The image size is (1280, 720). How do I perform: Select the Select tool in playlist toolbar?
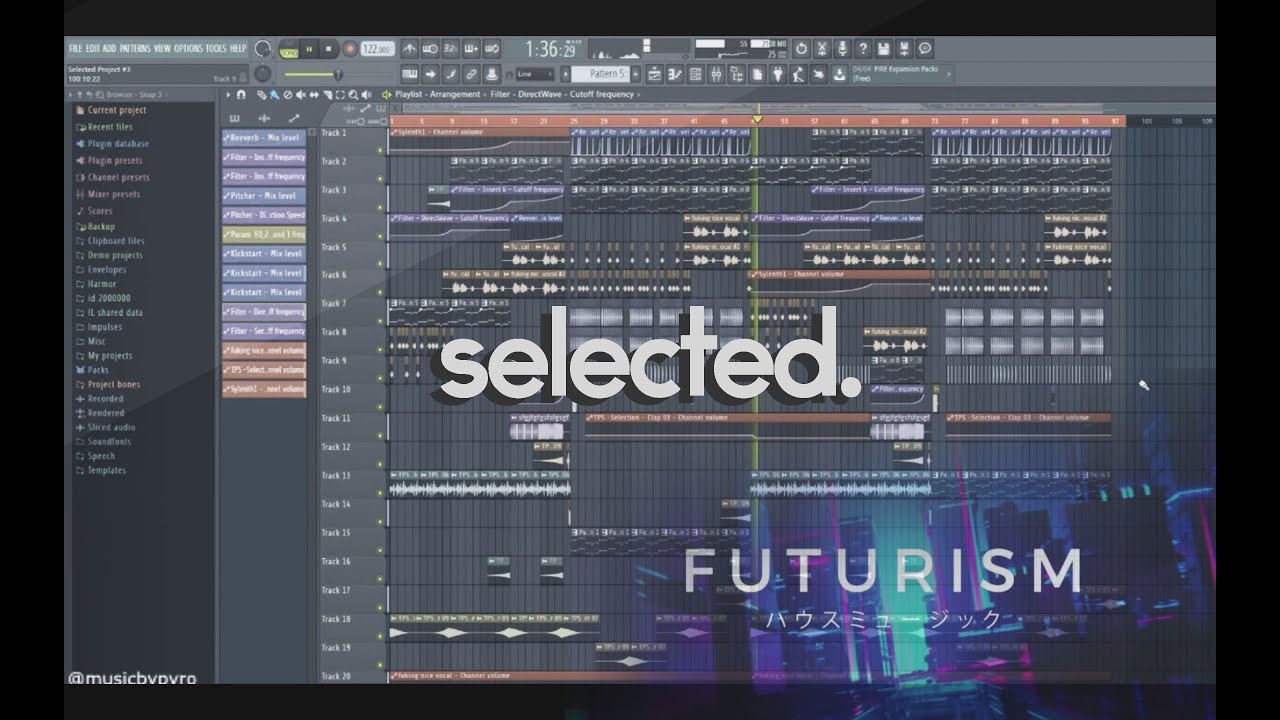[x=340, y=94]
